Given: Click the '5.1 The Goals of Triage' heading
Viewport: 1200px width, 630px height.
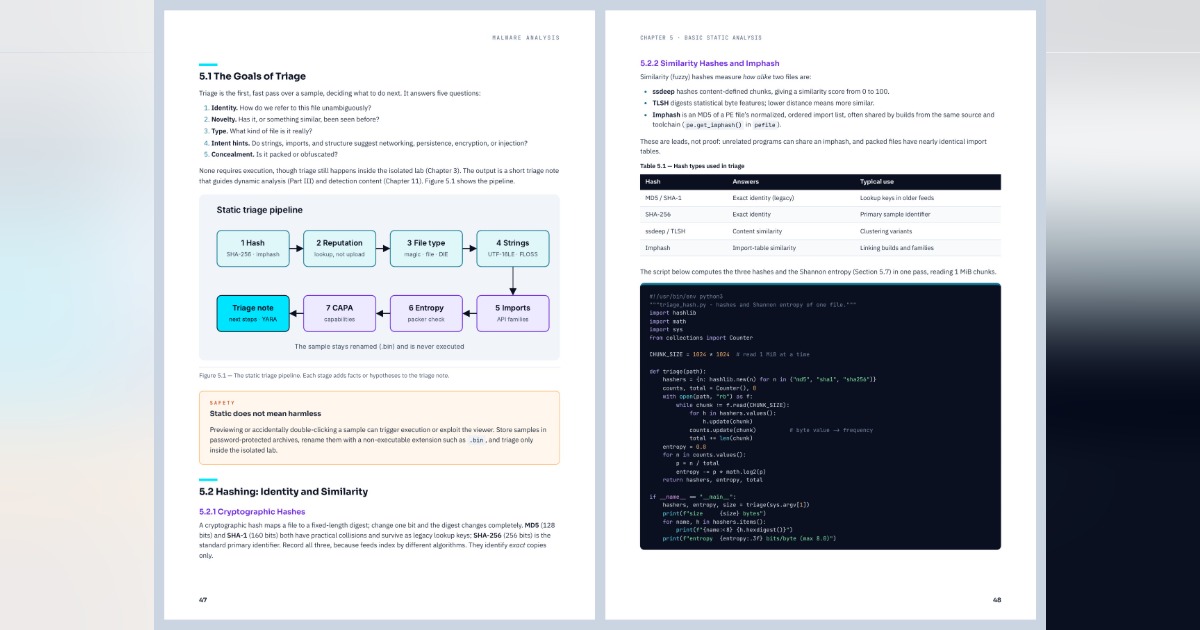Looking at the screenshot, I should [252, 77].
